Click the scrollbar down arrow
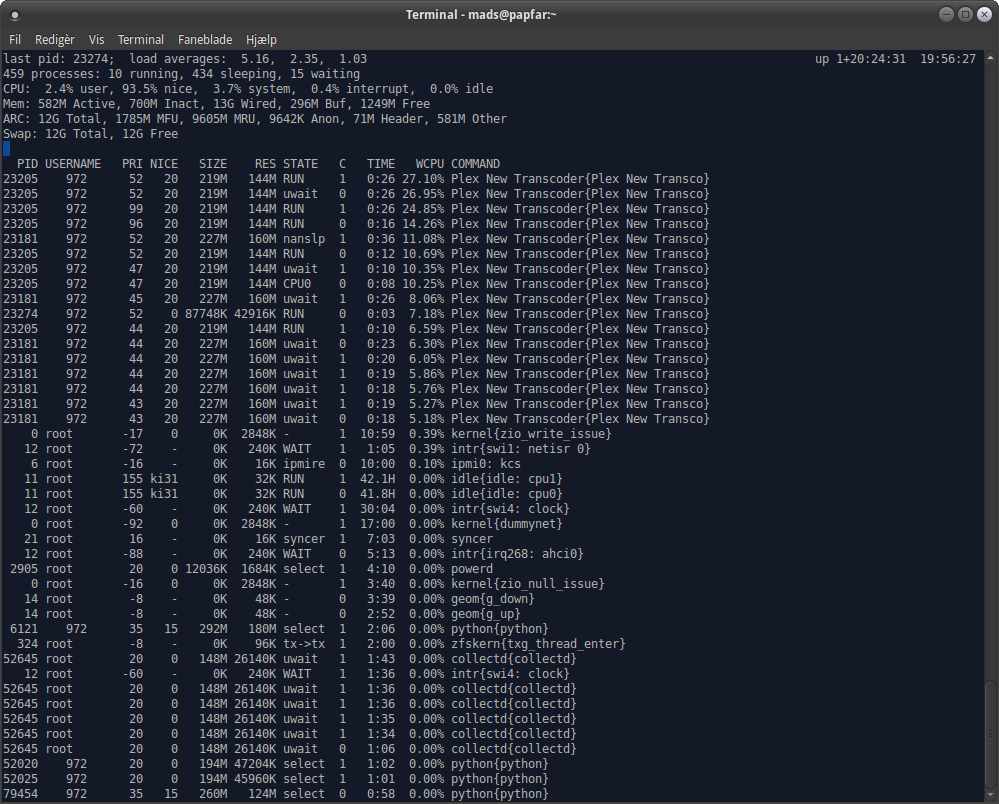The height and width of the screenshot is (804, 999). [990, 796]
